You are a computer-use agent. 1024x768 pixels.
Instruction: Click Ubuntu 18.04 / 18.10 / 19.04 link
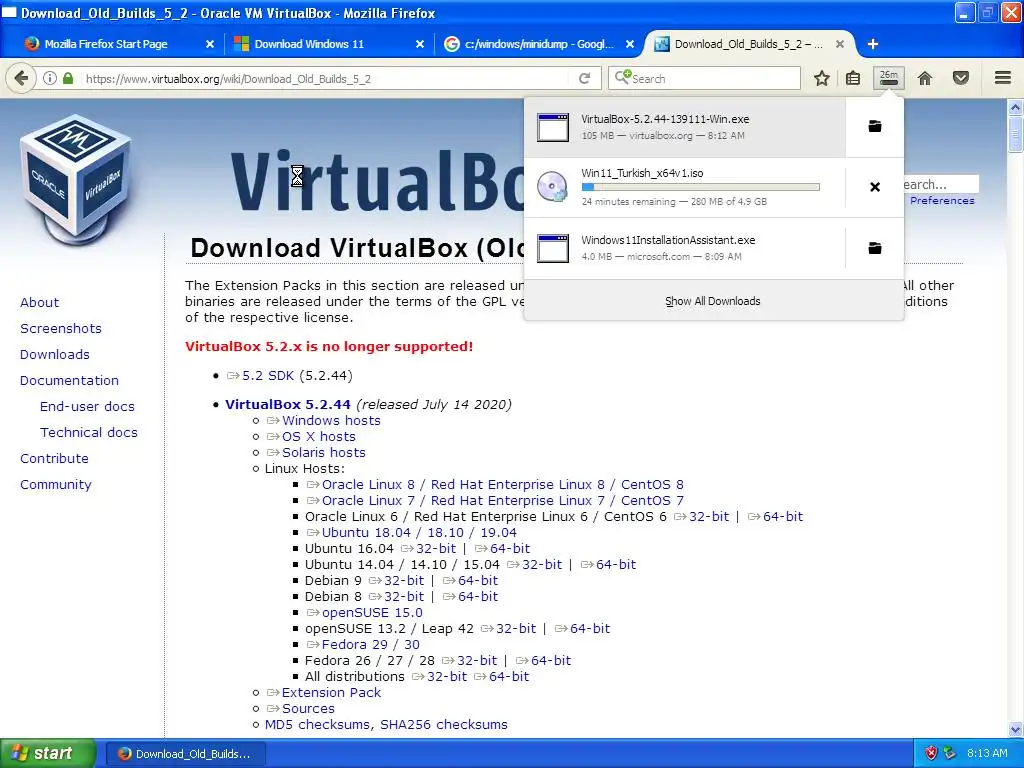[419, 532]
